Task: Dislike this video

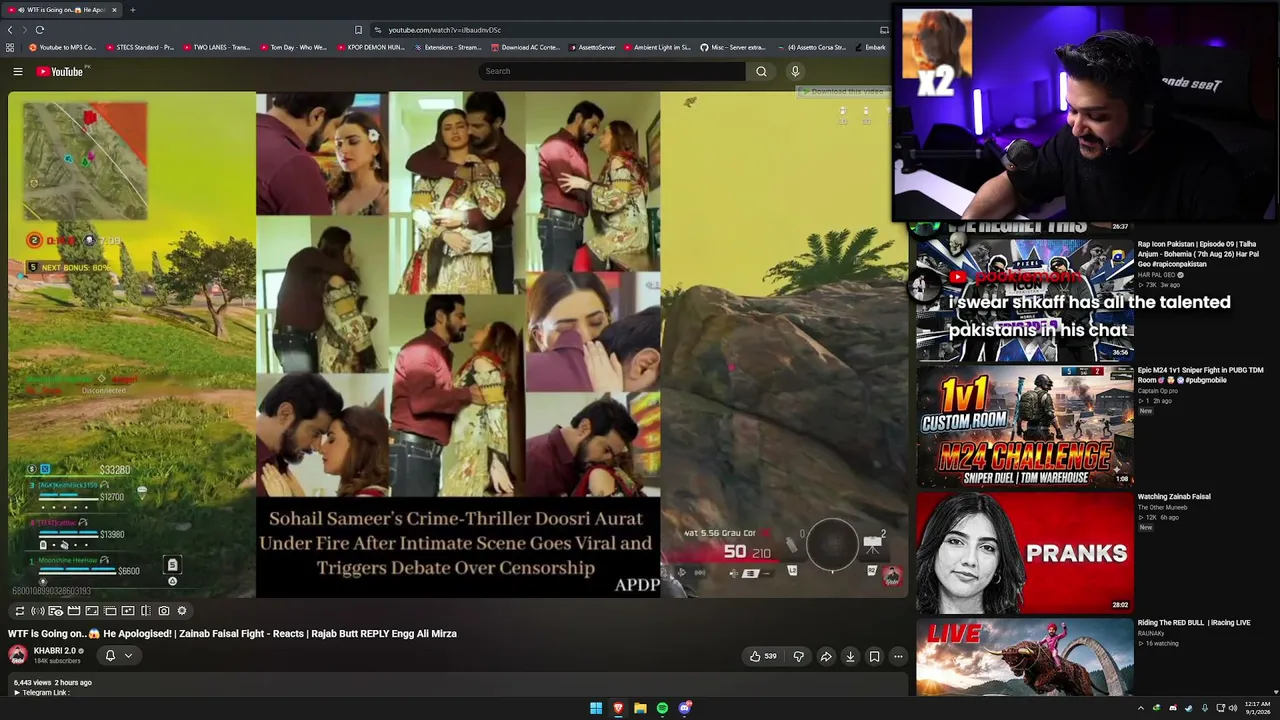Action: coord(798,656)
